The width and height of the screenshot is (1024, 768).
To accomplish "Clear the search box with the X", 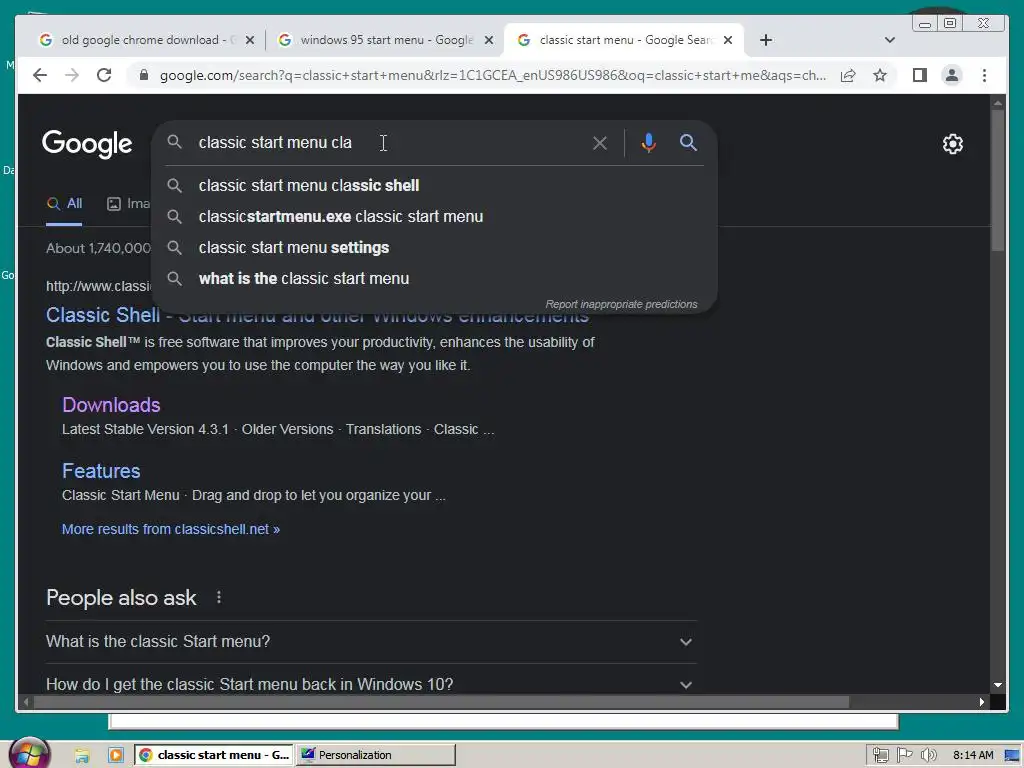I will coord(600,143).
